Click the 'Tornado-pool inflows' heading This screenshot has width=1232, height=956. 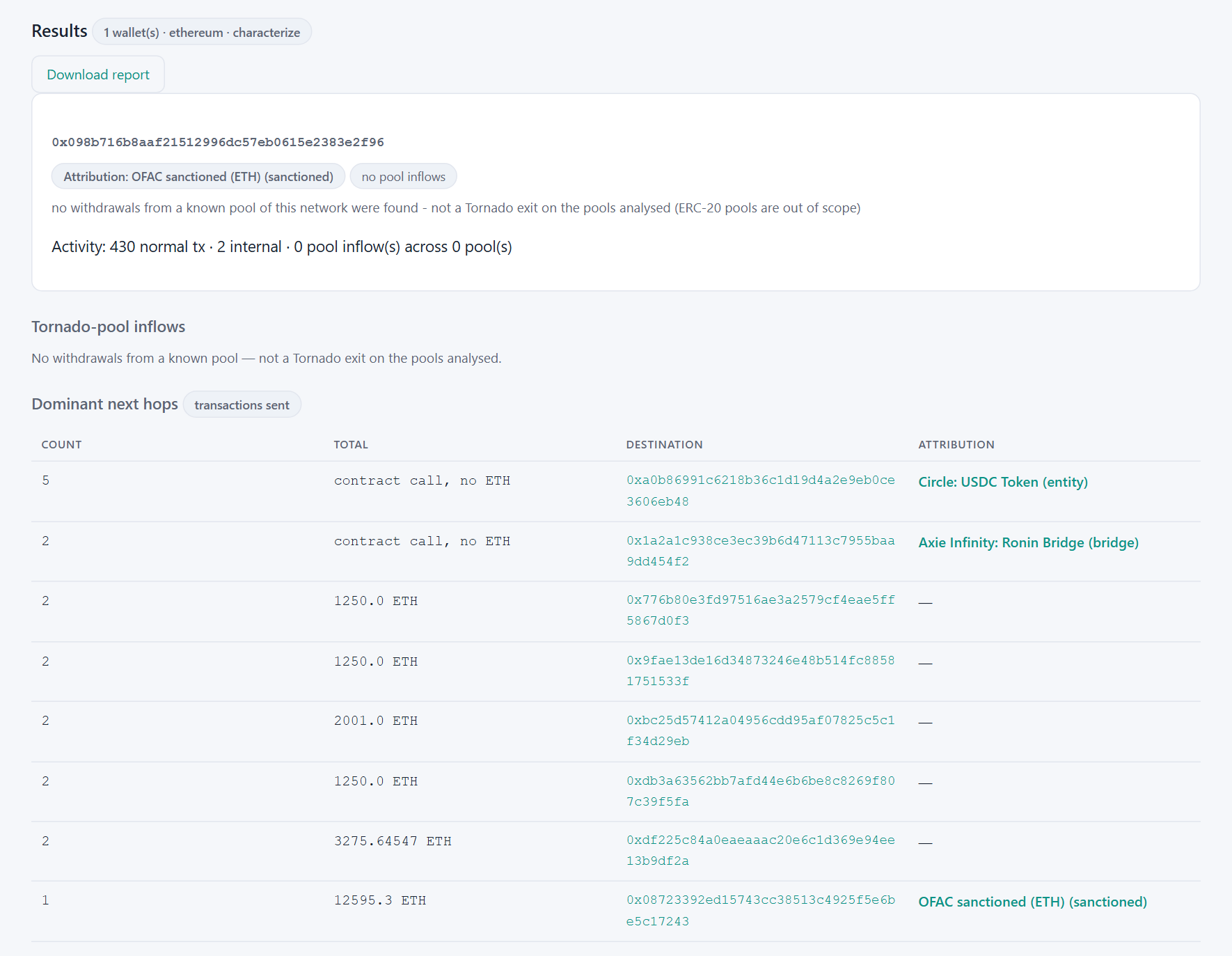(109, 327)
